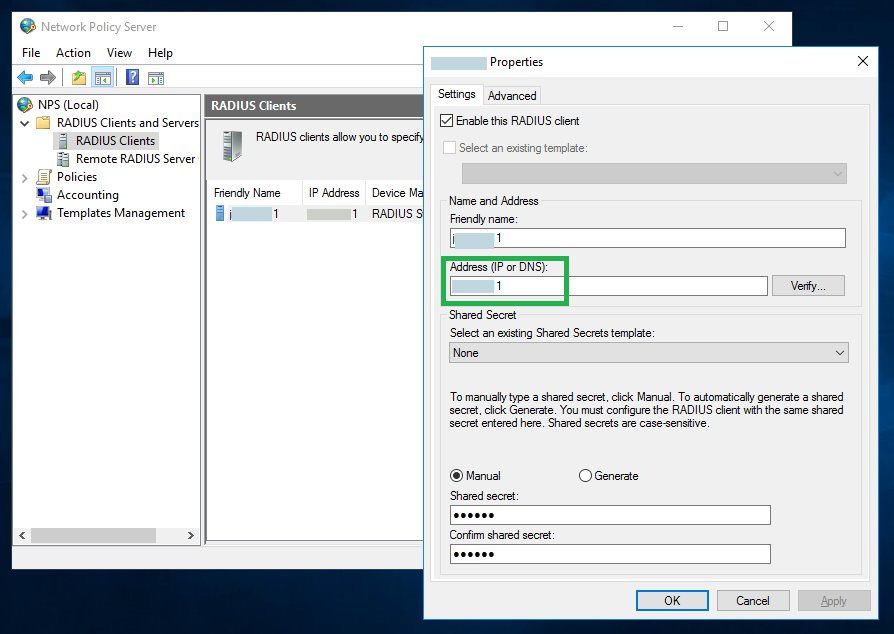The height and width of the screenshot is (634, 894).
Task: Click the Verify button
Action: coord(808,286)
